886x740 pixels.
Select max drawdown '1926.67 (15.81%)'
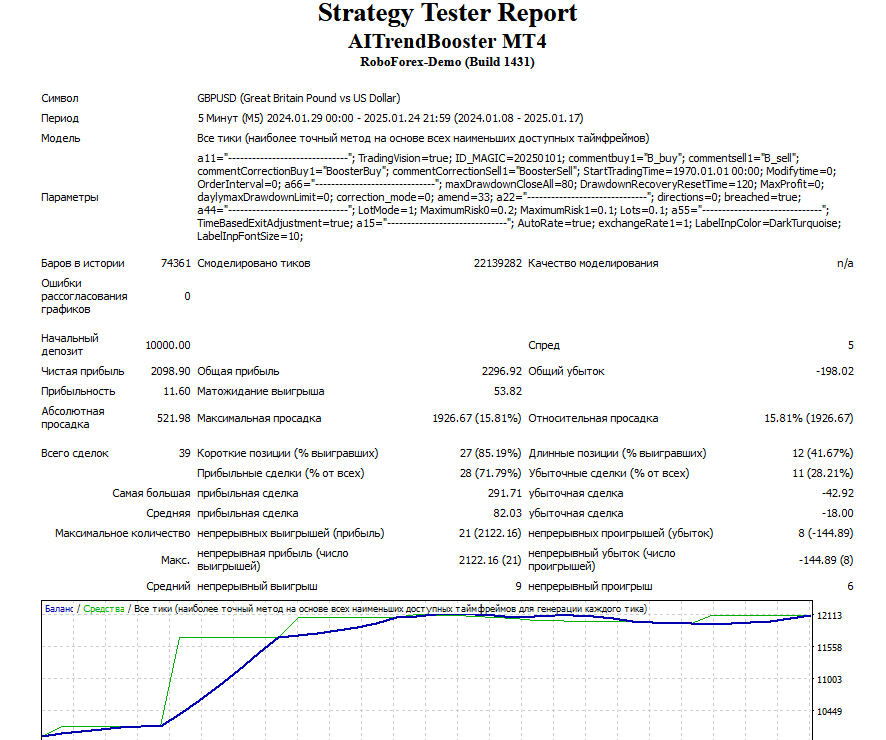click(476, 419)
